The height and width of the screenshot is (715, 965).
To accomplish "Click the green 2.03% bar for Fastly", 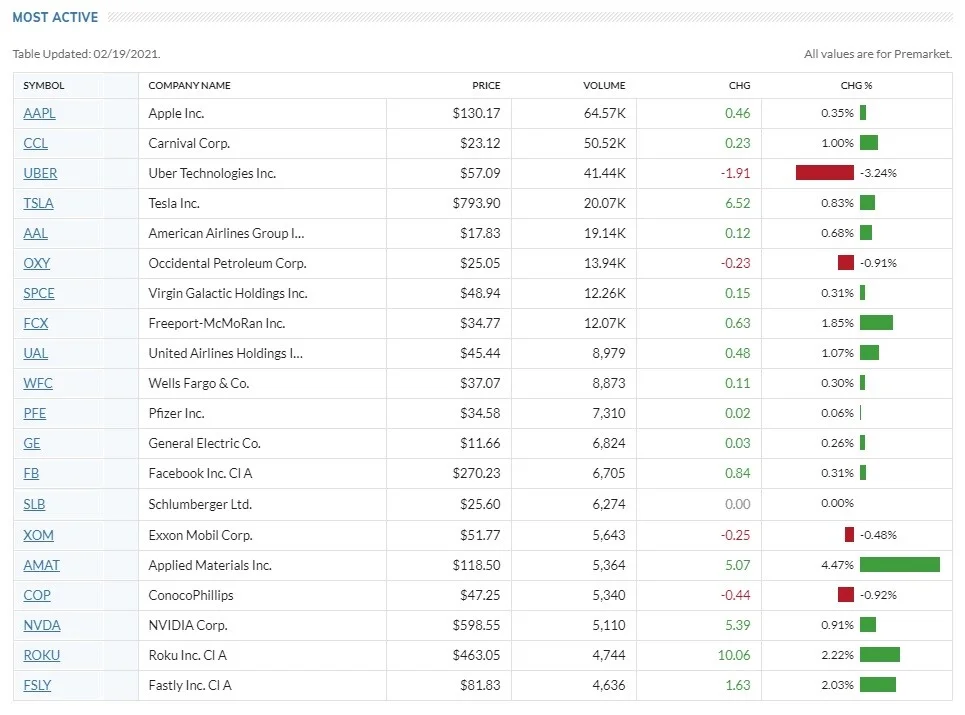I will pos(878,685).
